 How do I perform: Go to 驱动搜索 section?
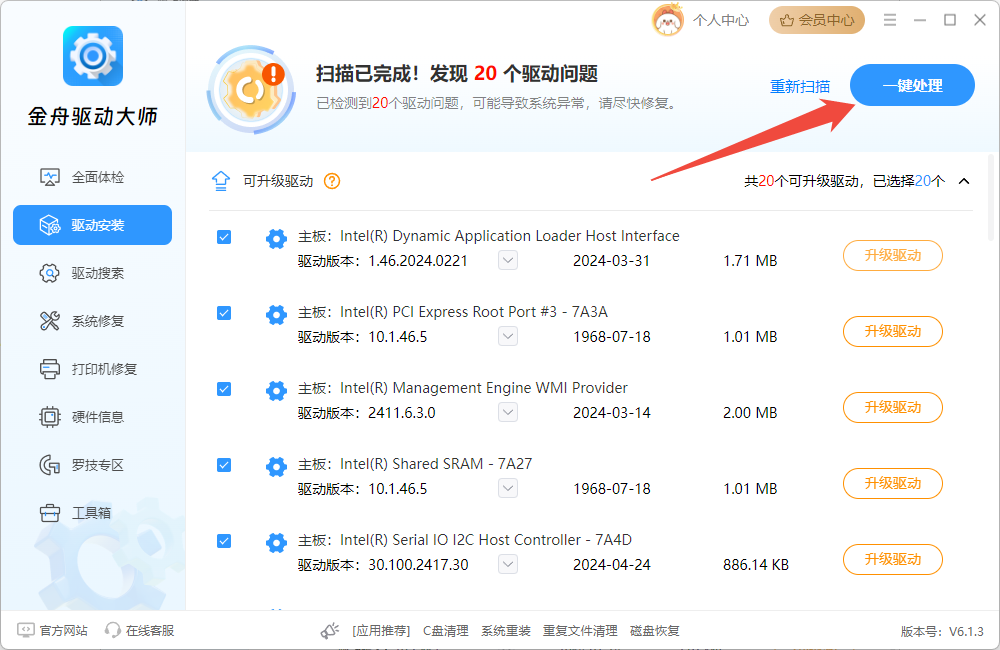[x=92, y=273]
